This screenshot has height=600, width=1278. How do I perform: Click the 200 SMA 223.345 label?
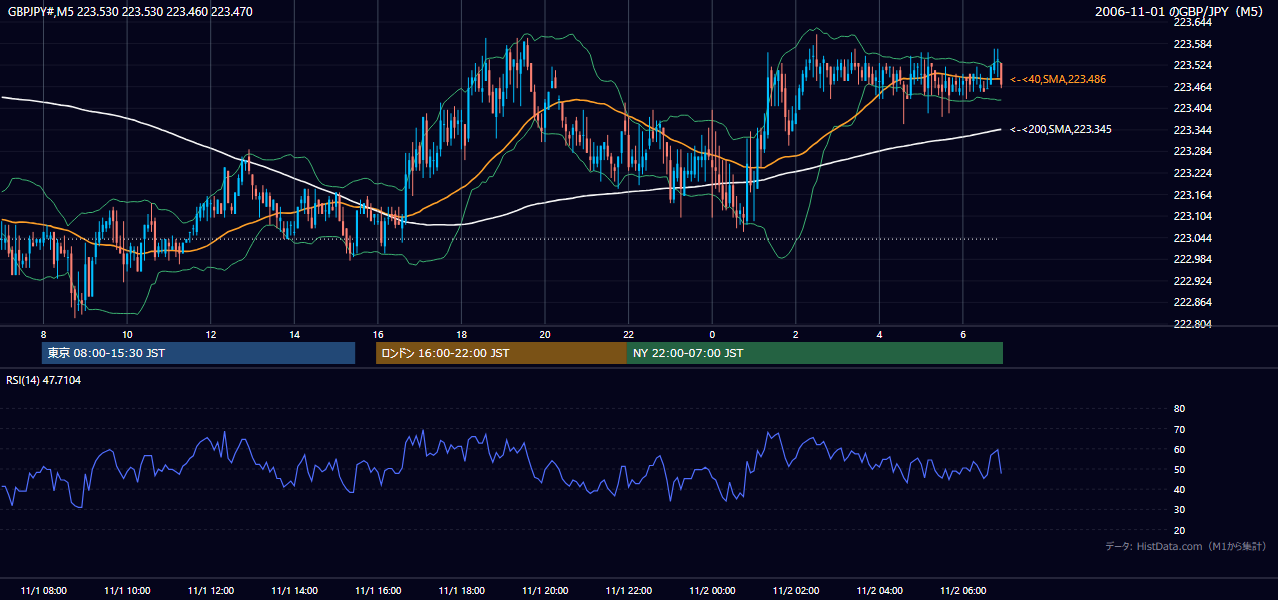point(1061,130)
